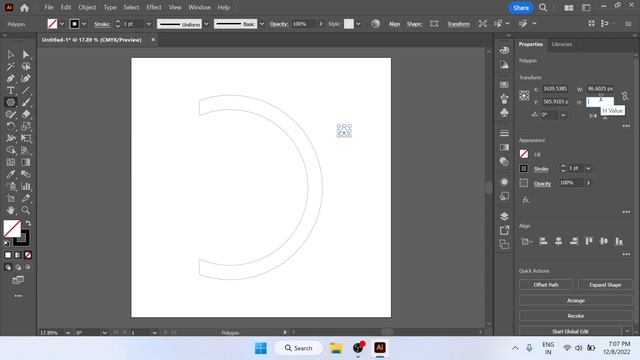The image size is (640, 360).
Task: Open the Uniform width profile dropdown
Action: tap(206, 24)
